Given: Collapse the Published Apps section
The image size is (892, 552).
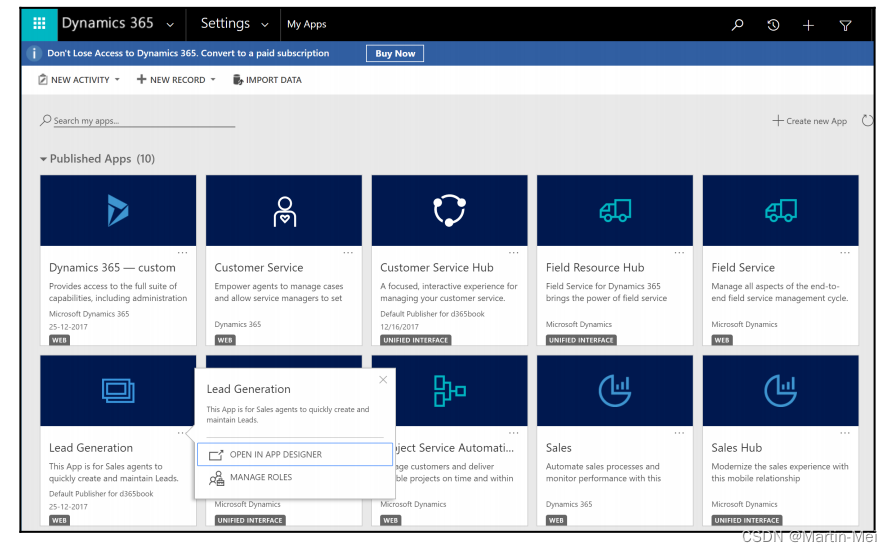Looking at the screenshot, I should 43,159.
